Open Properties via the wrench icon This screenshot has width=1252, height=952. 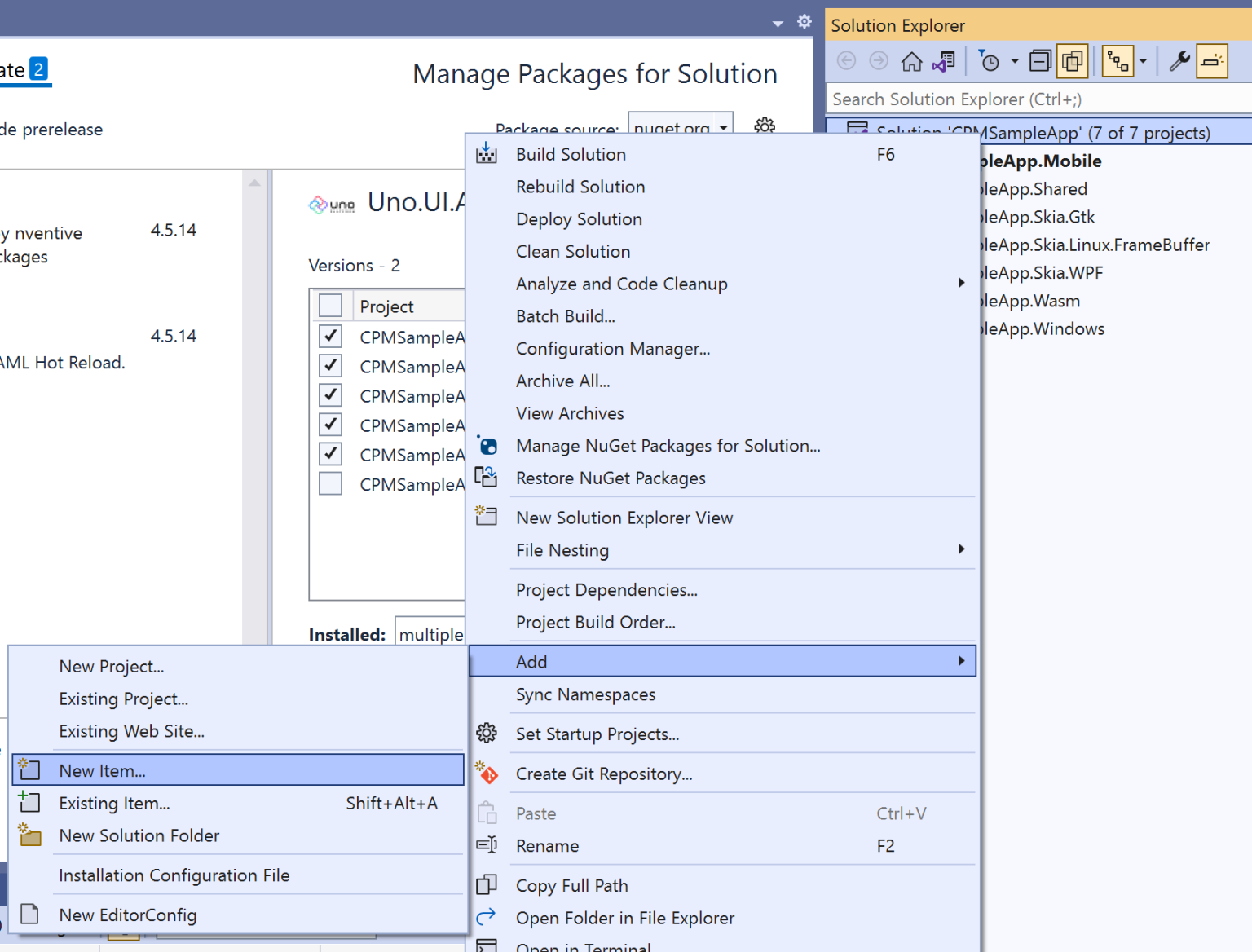[x=1179, y=61]
